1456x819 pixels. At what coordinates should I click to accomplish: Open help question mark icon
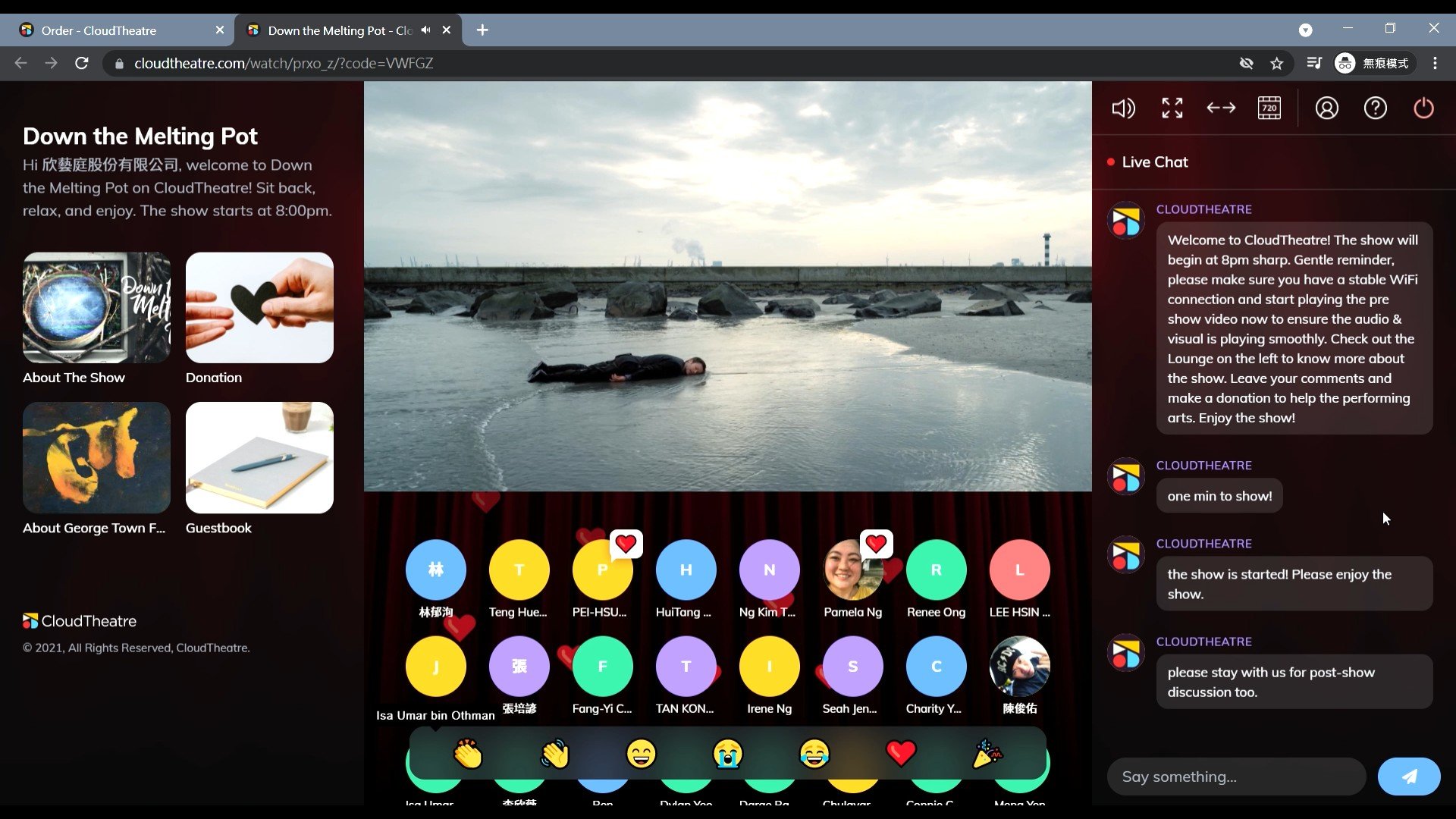click(1375, 108)
